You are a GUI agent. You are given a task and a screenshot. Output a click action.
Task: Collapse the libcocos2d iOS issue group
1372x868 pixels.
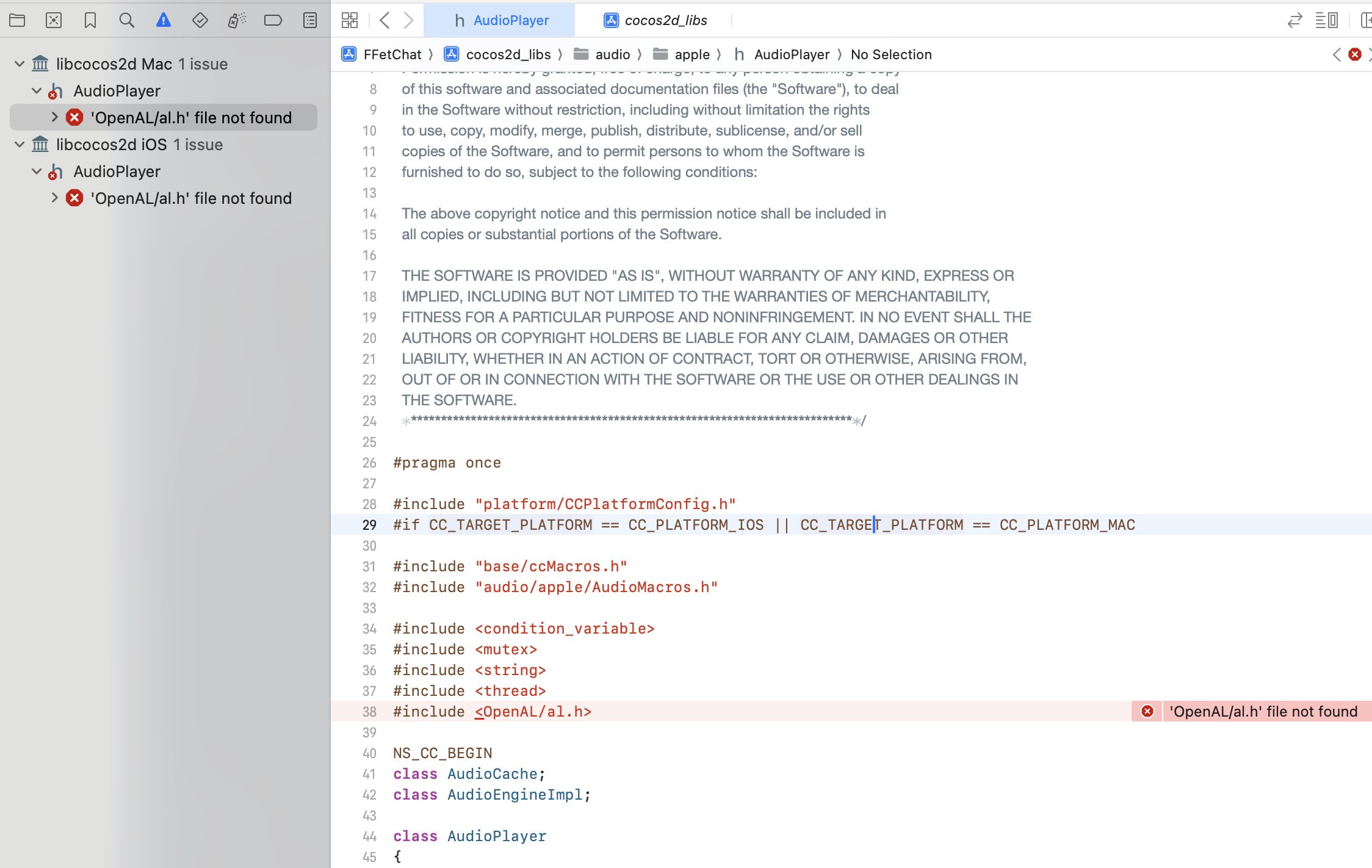[20, 144]
